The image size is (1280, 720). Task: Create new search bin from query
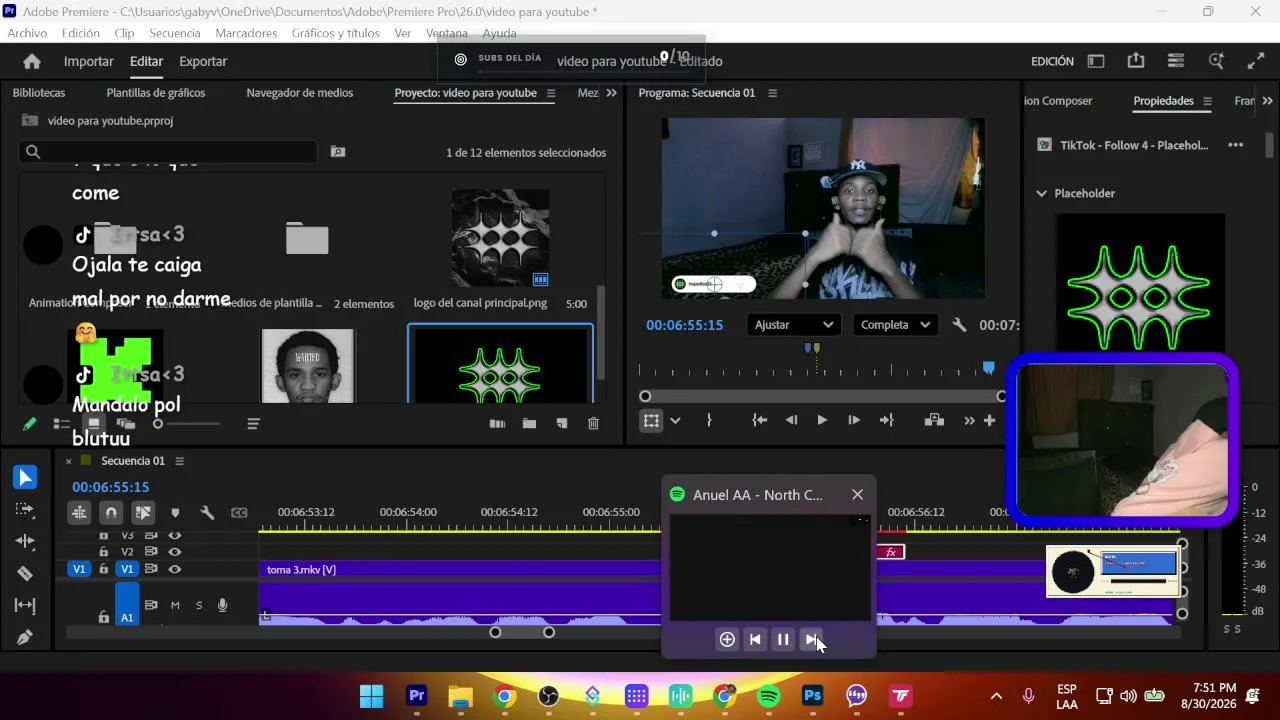pos(338,152)
